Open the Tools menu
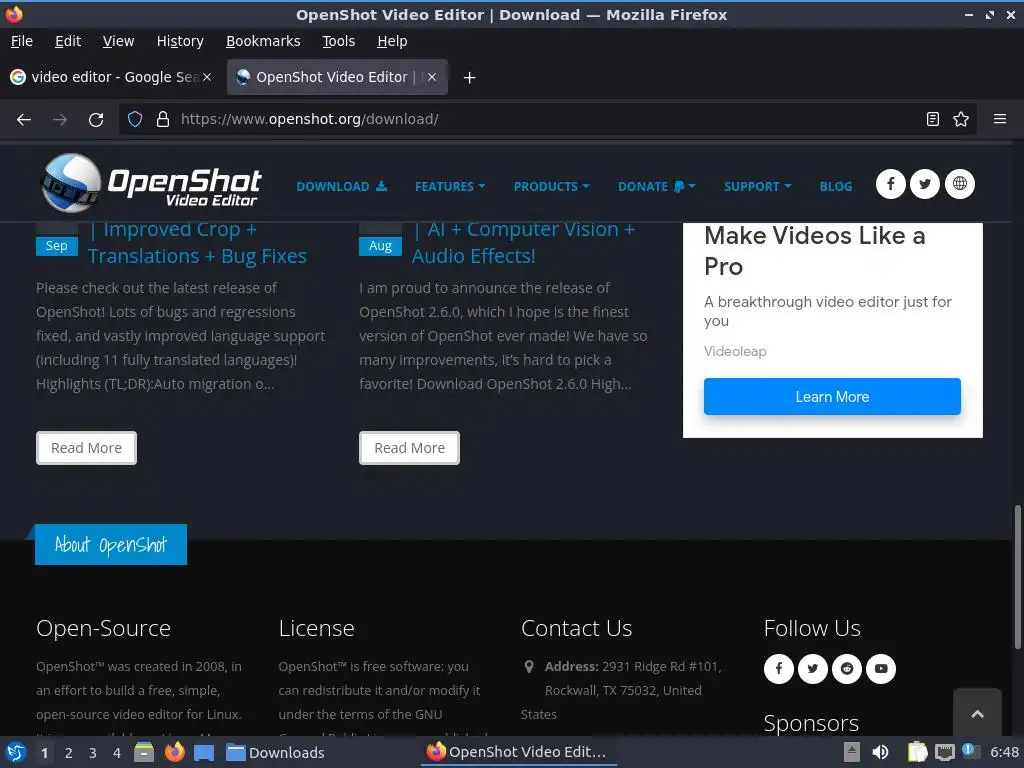 (x=338, y=41)
